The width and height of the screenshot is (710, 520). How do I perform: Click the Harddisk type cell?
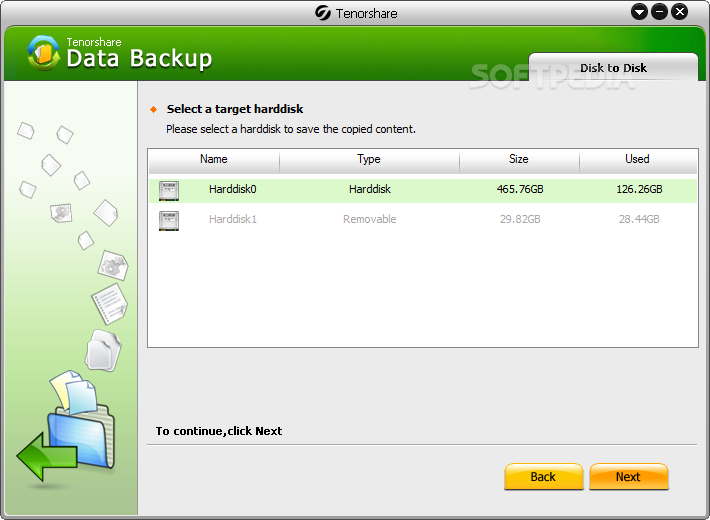pyautogui.click(x=369, y=189)
